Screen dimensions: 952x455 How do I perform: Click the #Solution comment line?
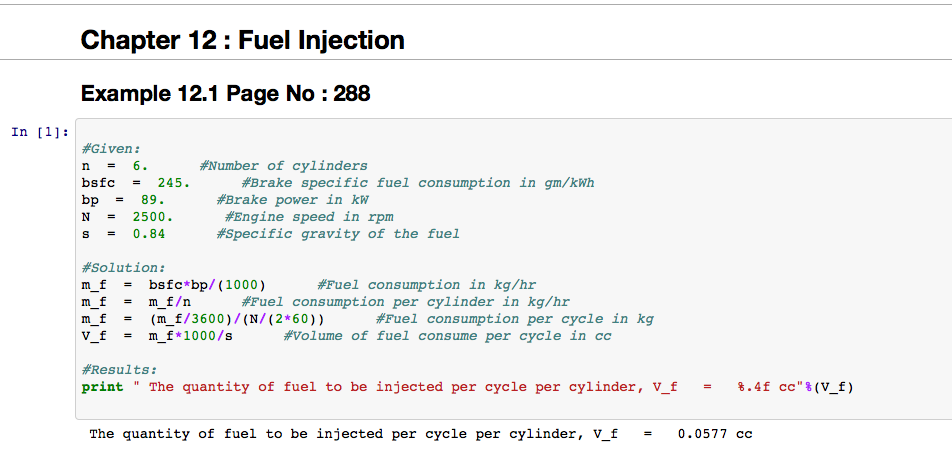pos(123,268)
